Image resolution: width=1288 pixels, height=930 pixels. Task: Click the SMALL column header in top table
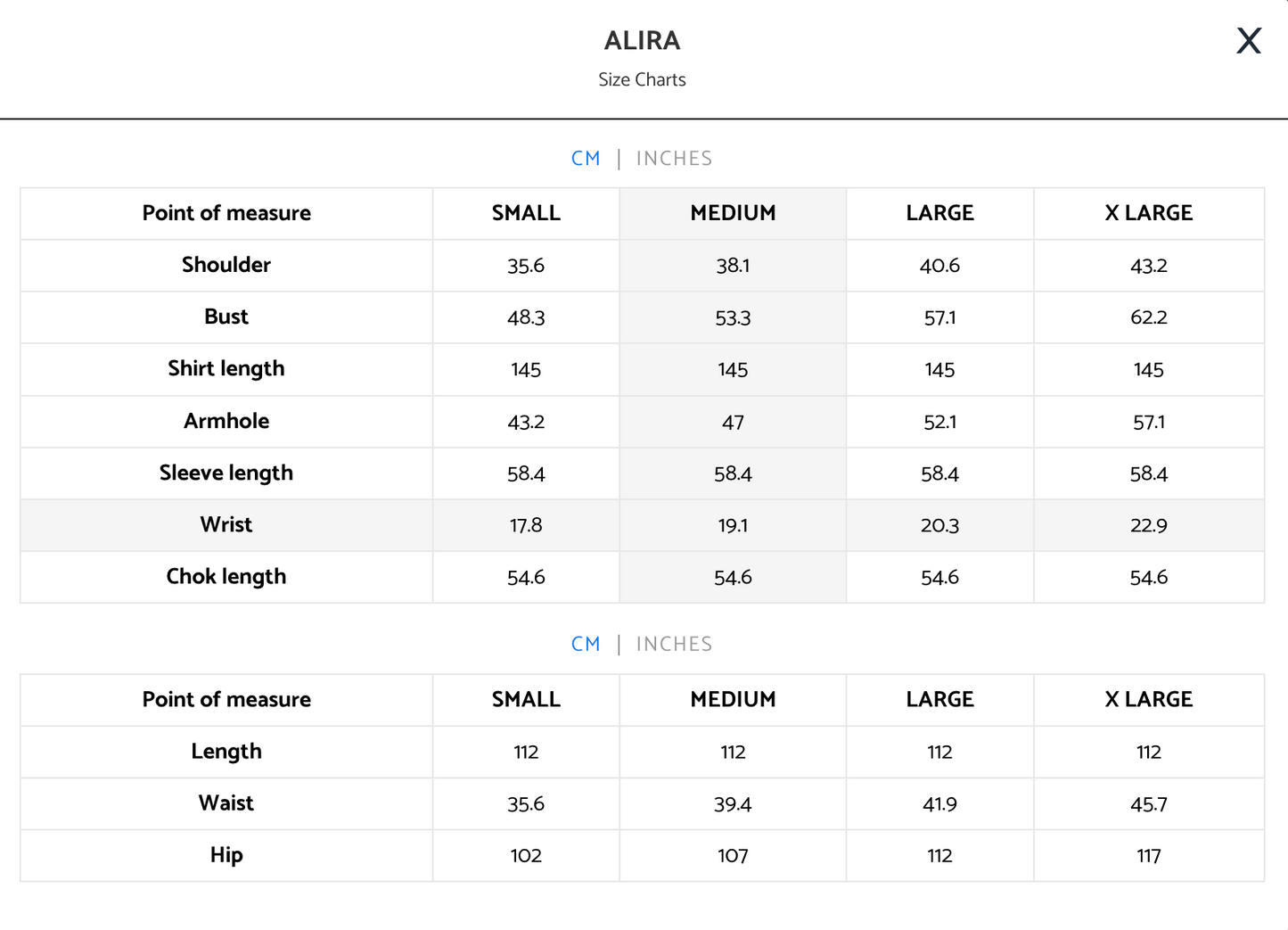coord(526,213)
